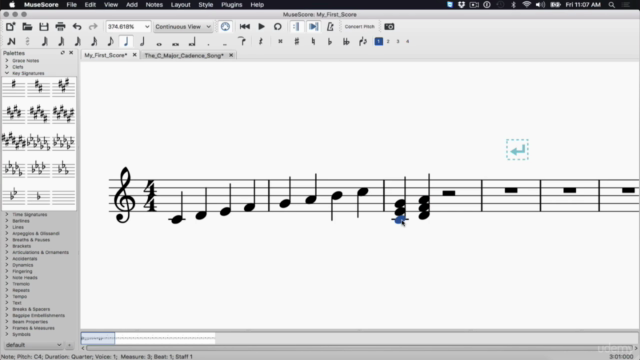Screen dimensions: 640x360
Task: Click navigator thumbnail view box
Action: (98, 338)
